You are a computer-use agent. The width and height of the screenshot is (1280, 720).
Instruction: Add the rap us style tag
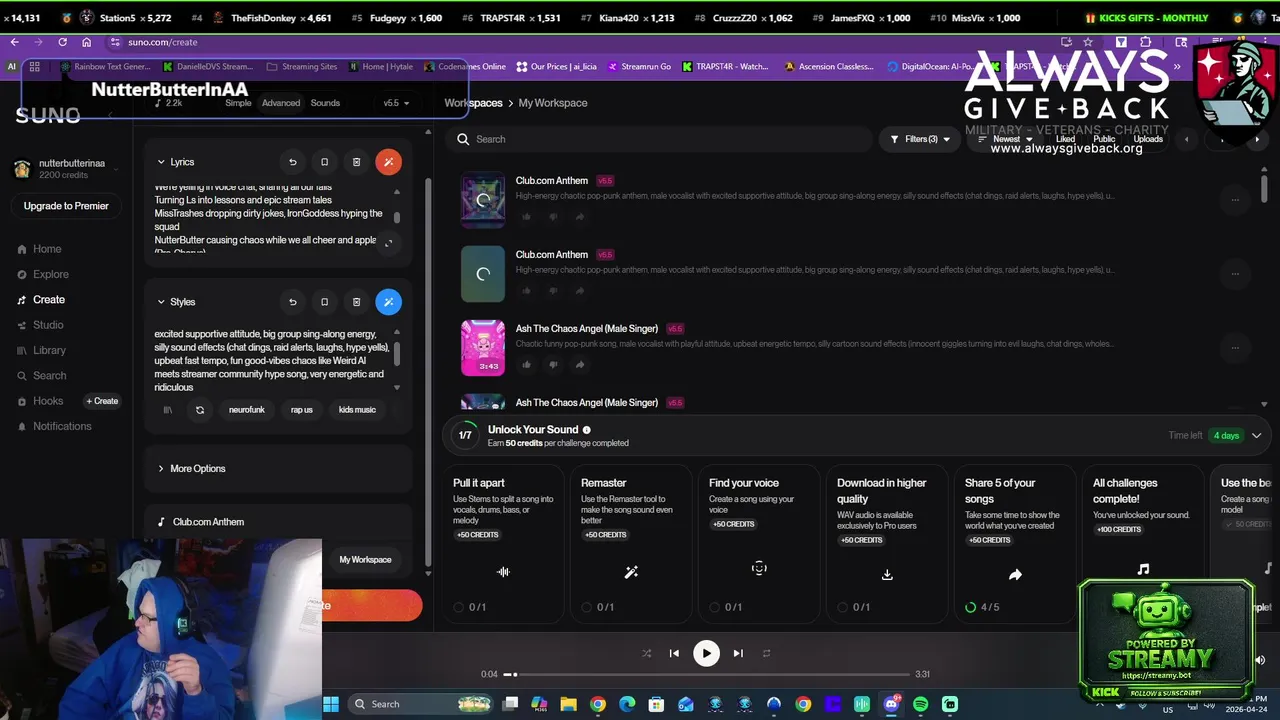[302, 410]
